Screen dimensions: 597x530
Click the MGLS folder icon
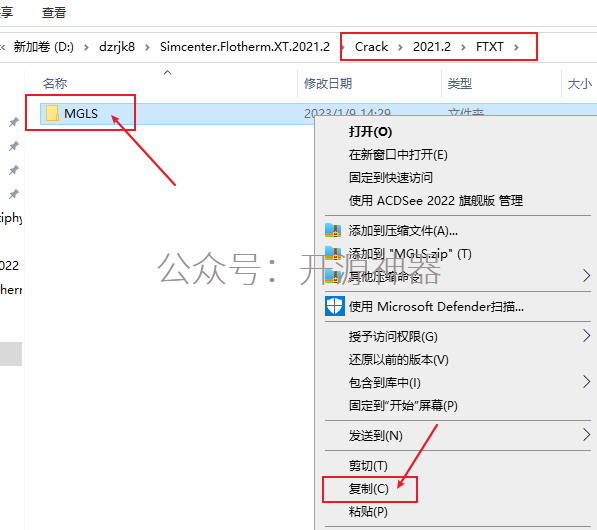52,113
